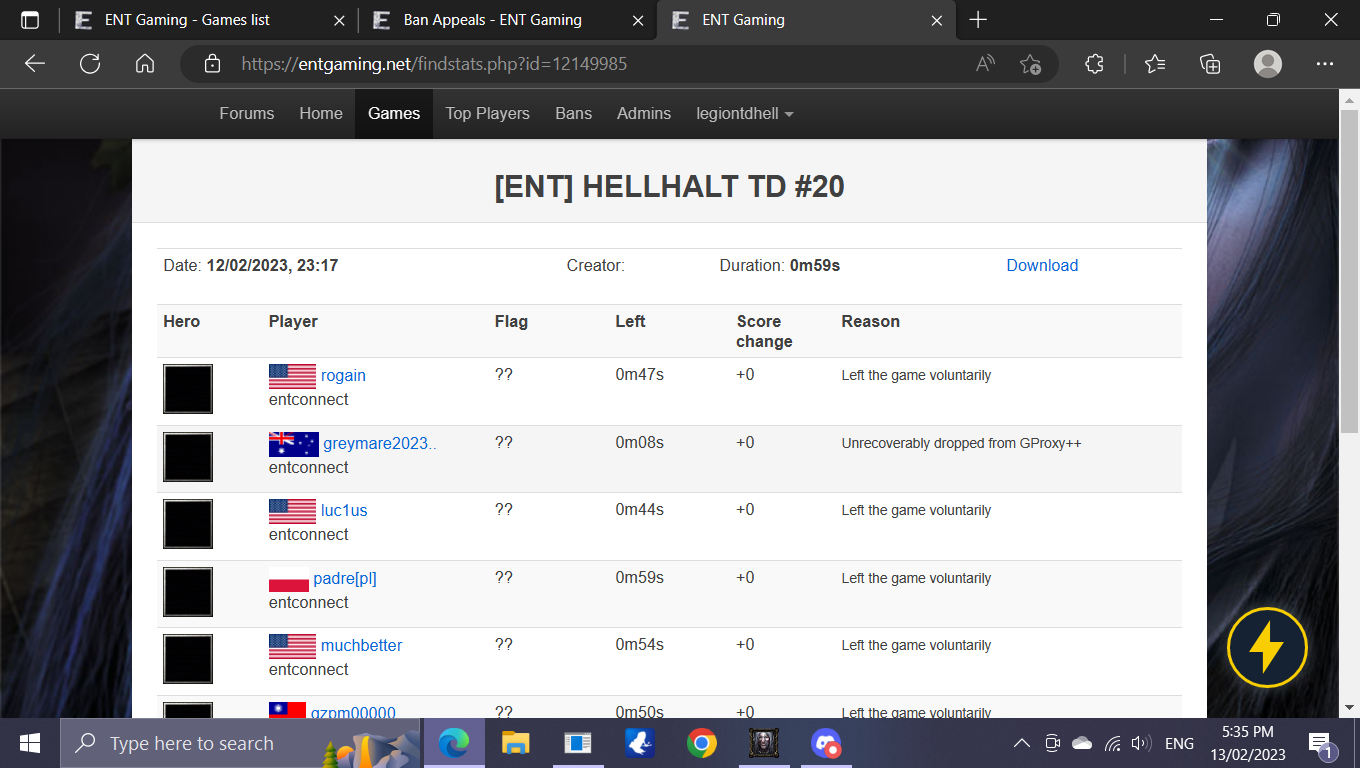The width and height of the screenshot is (1360, 768).
Task: Open player muchbetter profile
Action: pos(361,645)
